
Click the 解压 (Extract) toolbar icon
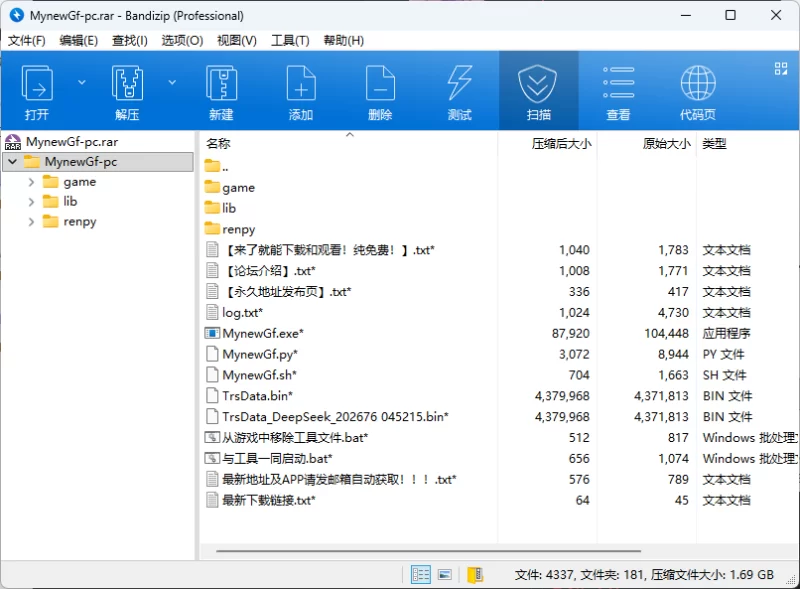coord(127,83)
